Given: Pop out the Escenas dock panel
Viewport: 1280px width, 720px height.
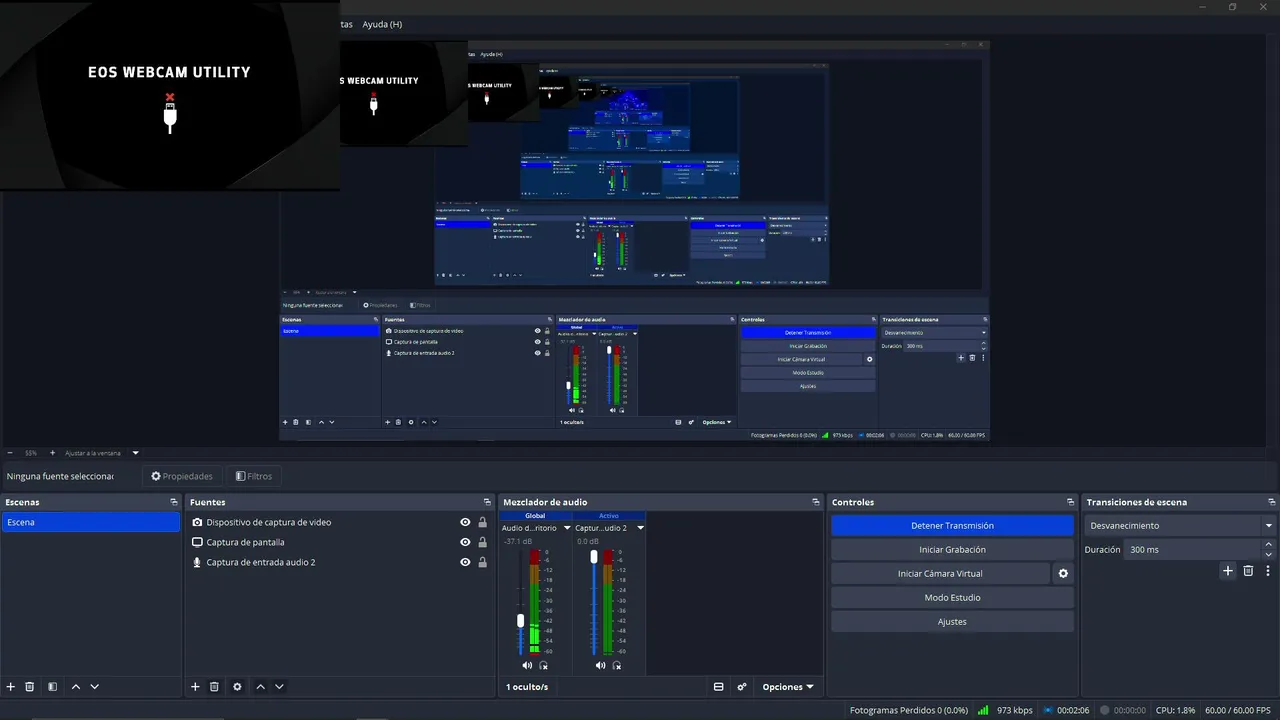Looking at the screenshot, I should (x=173, y=502).
